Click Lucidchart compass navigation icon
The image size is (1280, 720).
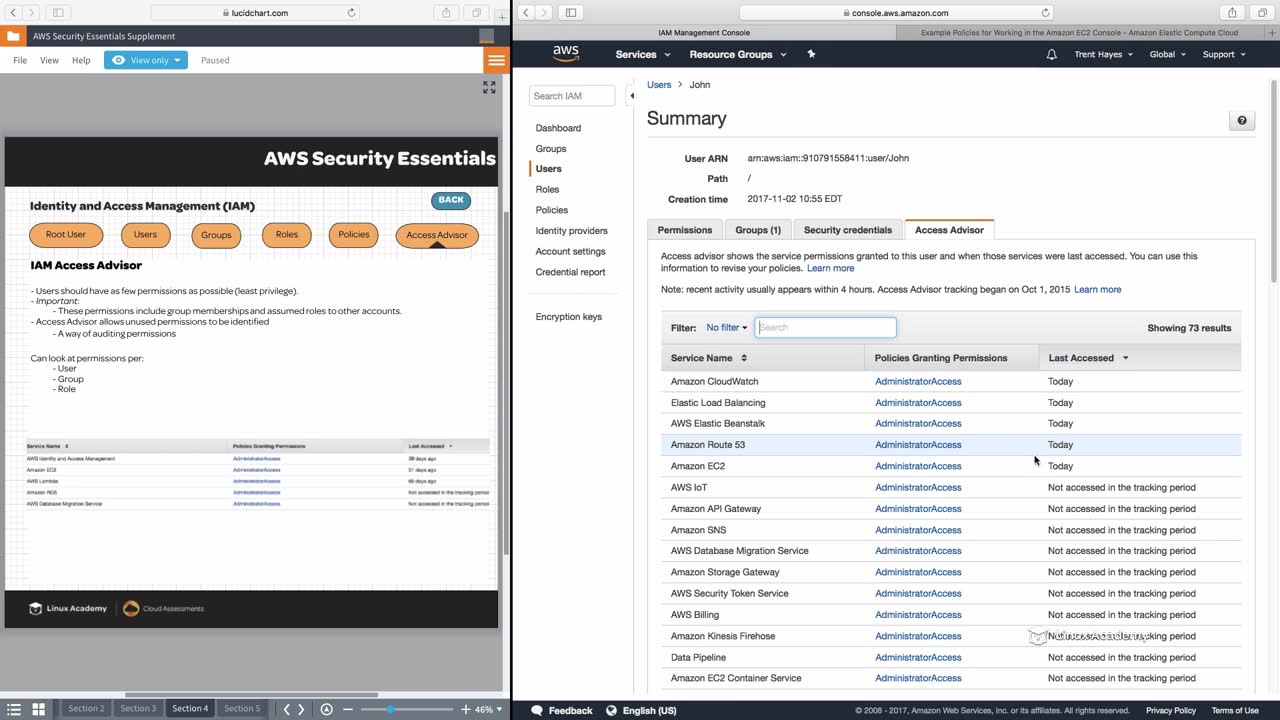[326, 709]
